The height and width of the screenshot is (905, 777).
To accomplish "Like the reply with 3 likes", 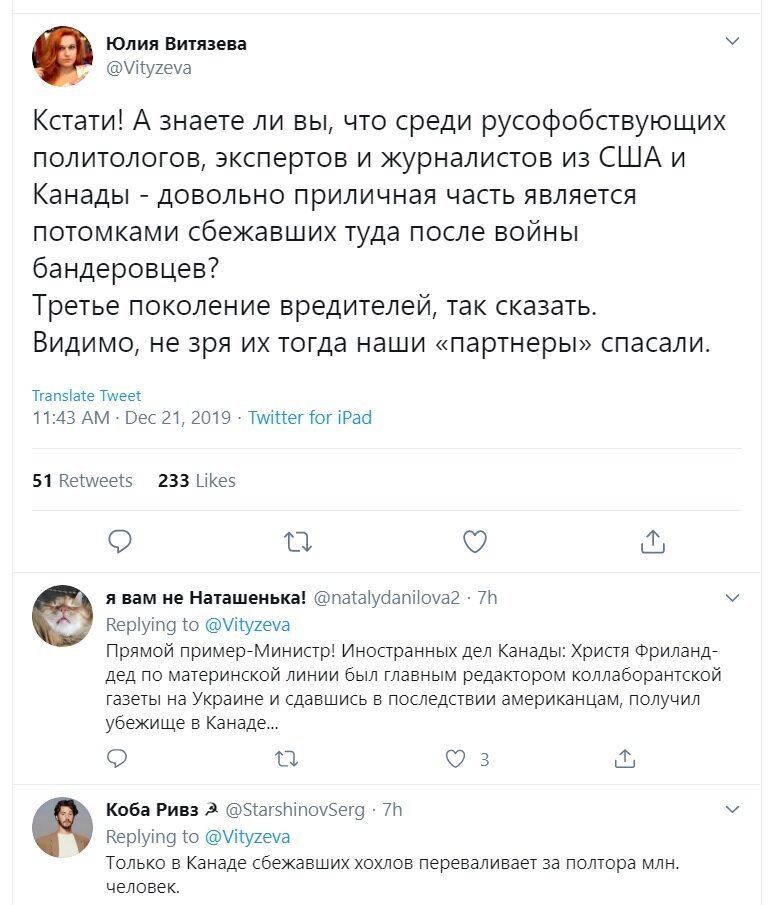I will 455,758.
